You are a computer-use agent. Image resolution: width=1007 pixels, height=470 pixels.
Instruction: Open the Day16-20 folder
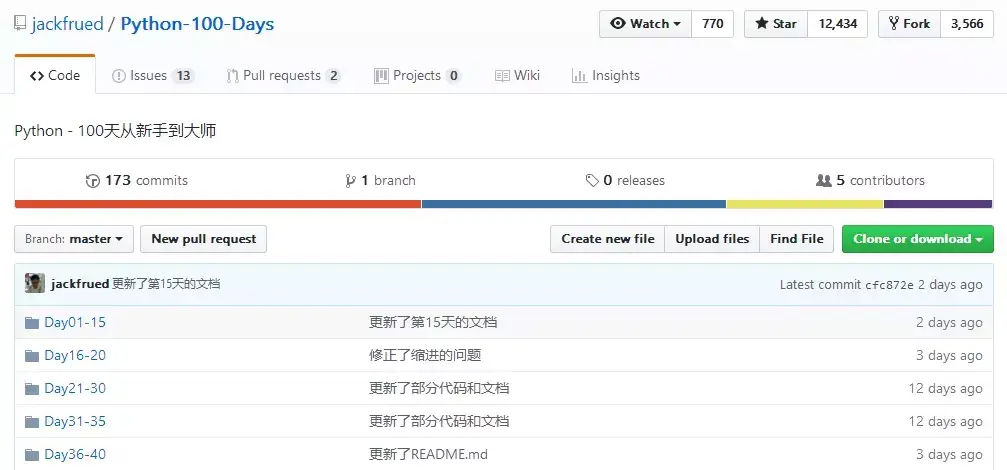point(75,355)
